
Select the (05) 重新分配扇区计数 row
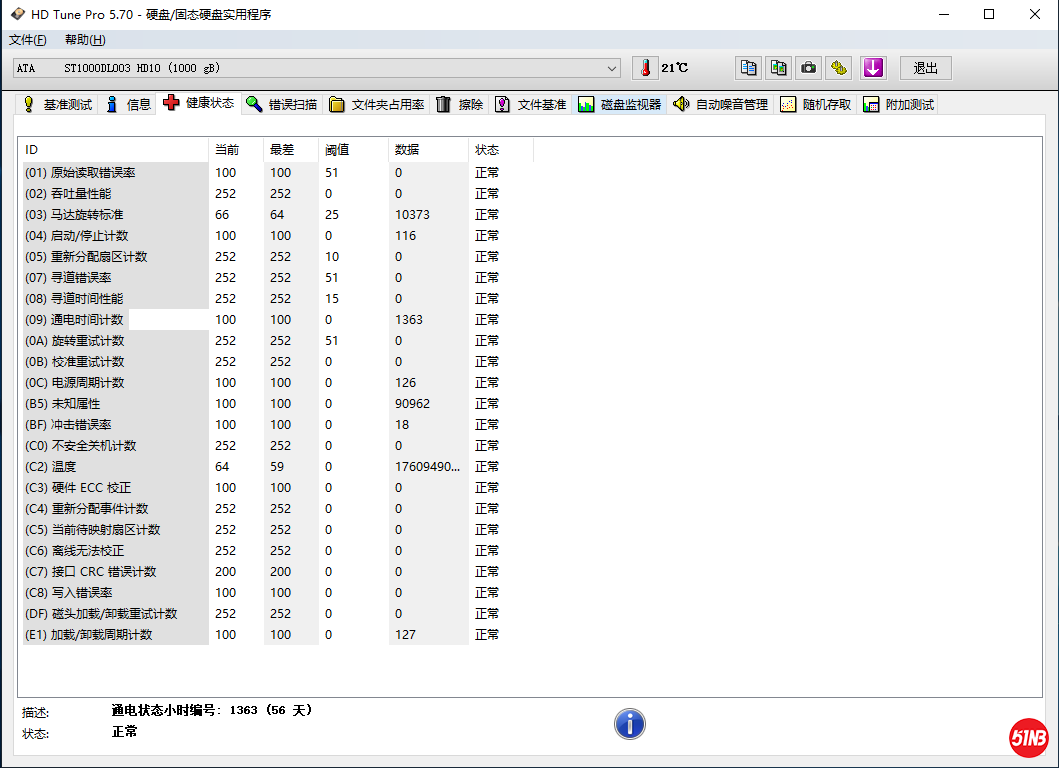115,257
